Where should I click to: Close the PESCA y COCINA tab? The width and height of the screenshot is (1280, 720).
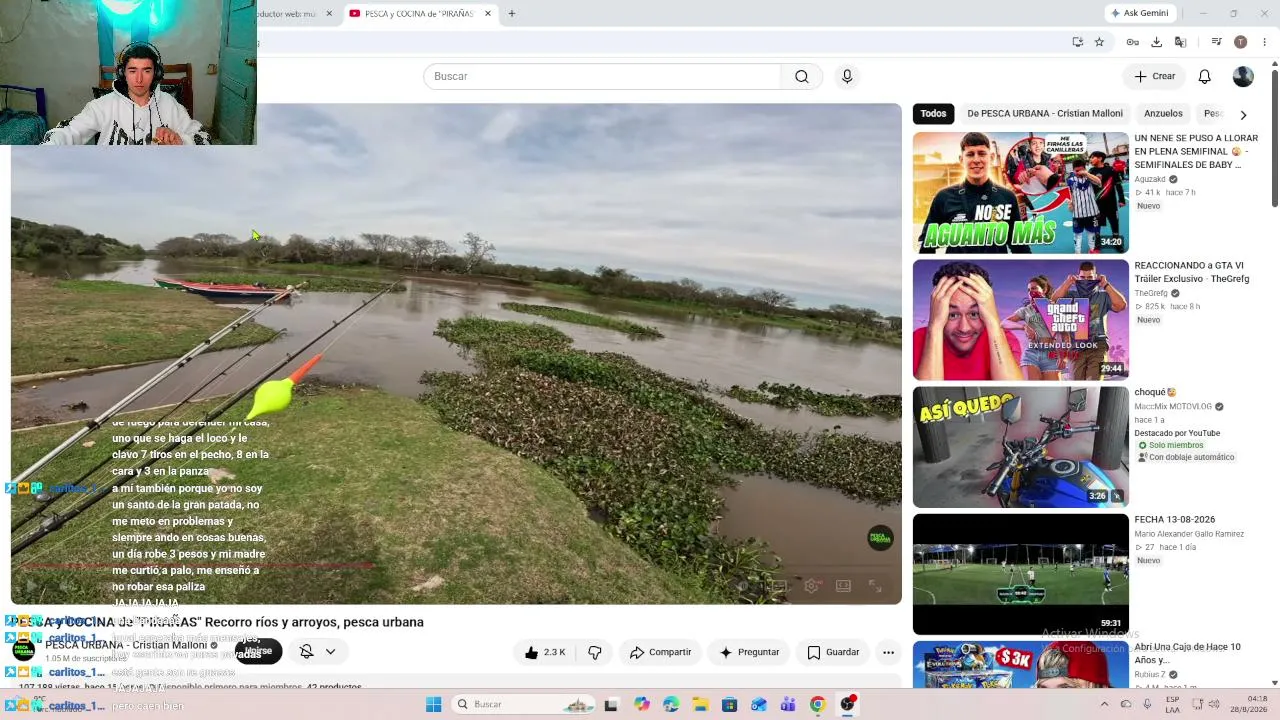488,14
